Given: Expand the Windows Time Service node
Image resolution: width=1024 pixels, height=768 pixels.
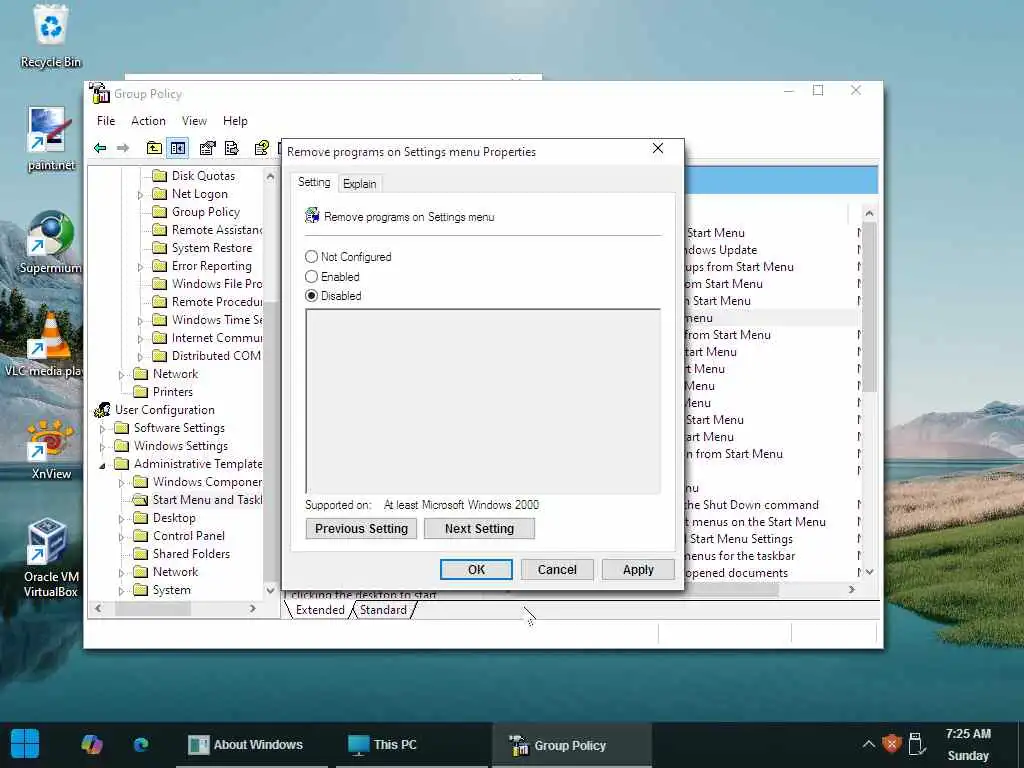Looking at the screenshot, I should [140, 321].
